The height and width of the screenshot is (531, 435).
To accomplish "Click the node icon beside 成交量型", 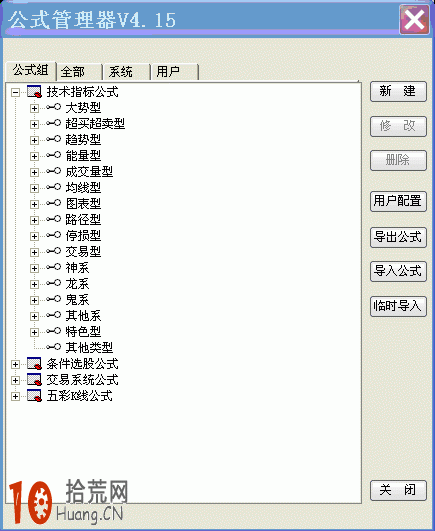I will tap(53, 171).
